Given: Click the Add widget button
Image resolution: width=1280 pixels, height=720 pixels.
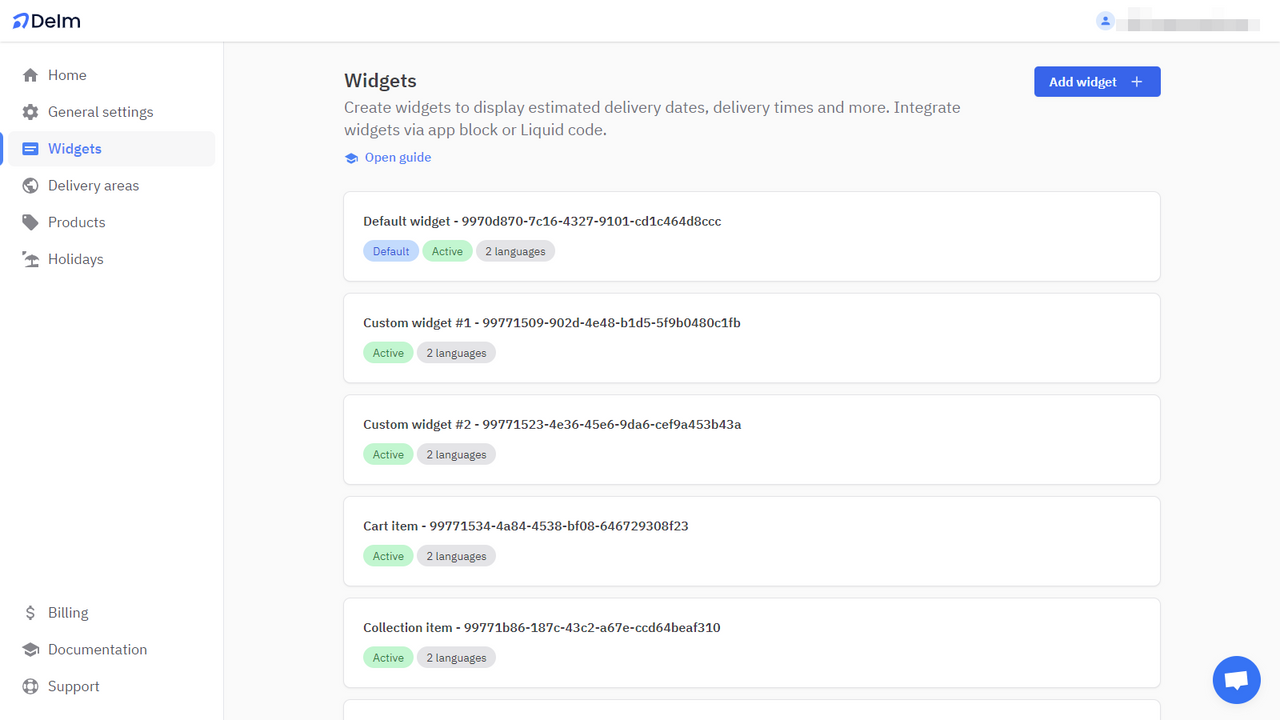Looking at the screenshot, I should point(1097,81).
